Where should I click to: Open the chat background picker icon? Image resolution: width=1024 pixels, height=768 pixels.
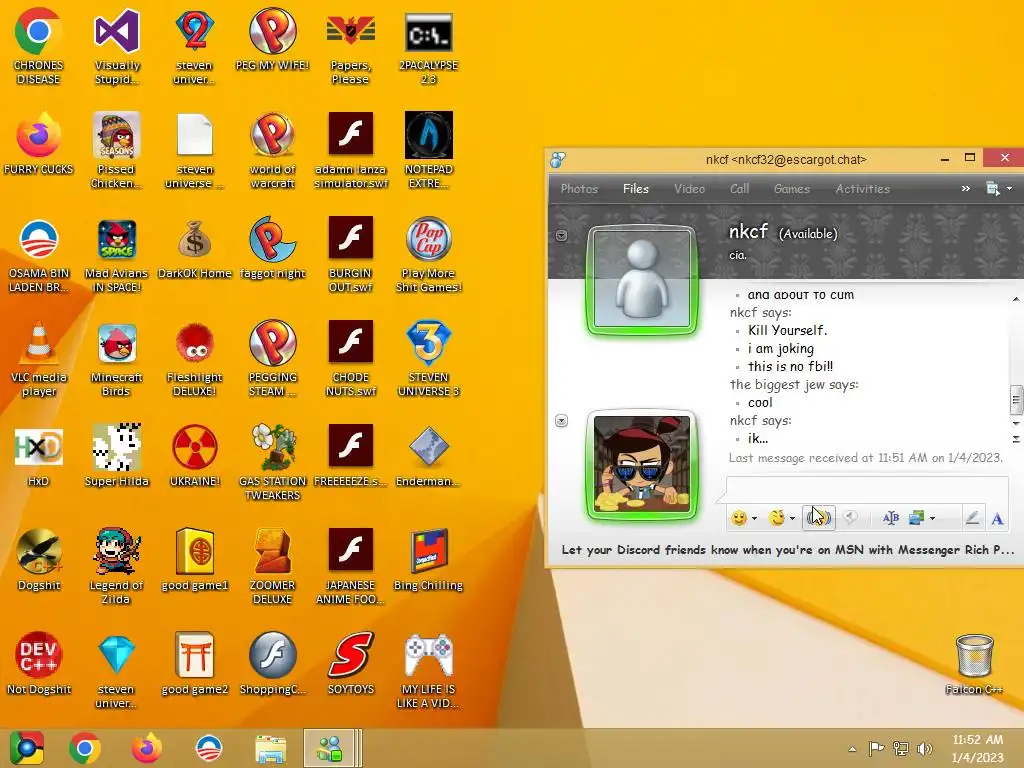click(916, 518)
